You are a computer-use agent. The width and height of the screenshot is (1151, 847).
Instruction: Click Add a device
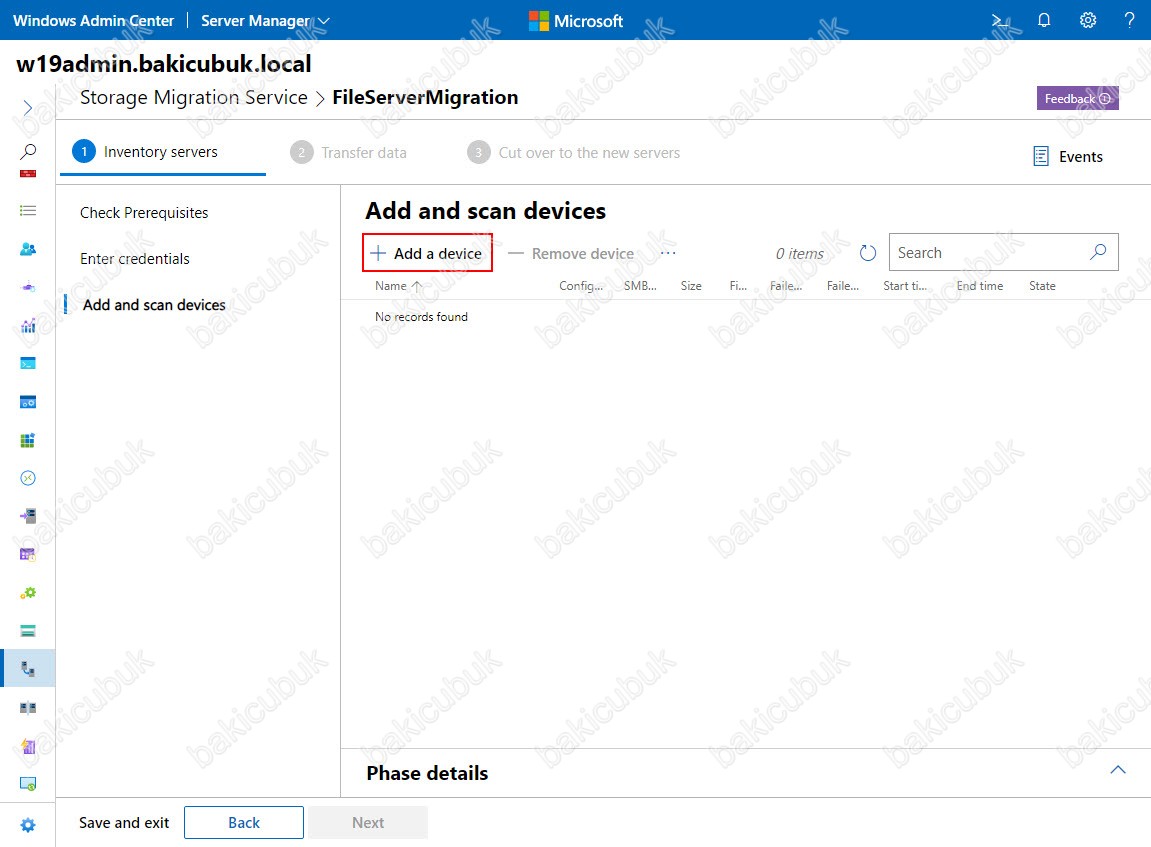point(427,253)
